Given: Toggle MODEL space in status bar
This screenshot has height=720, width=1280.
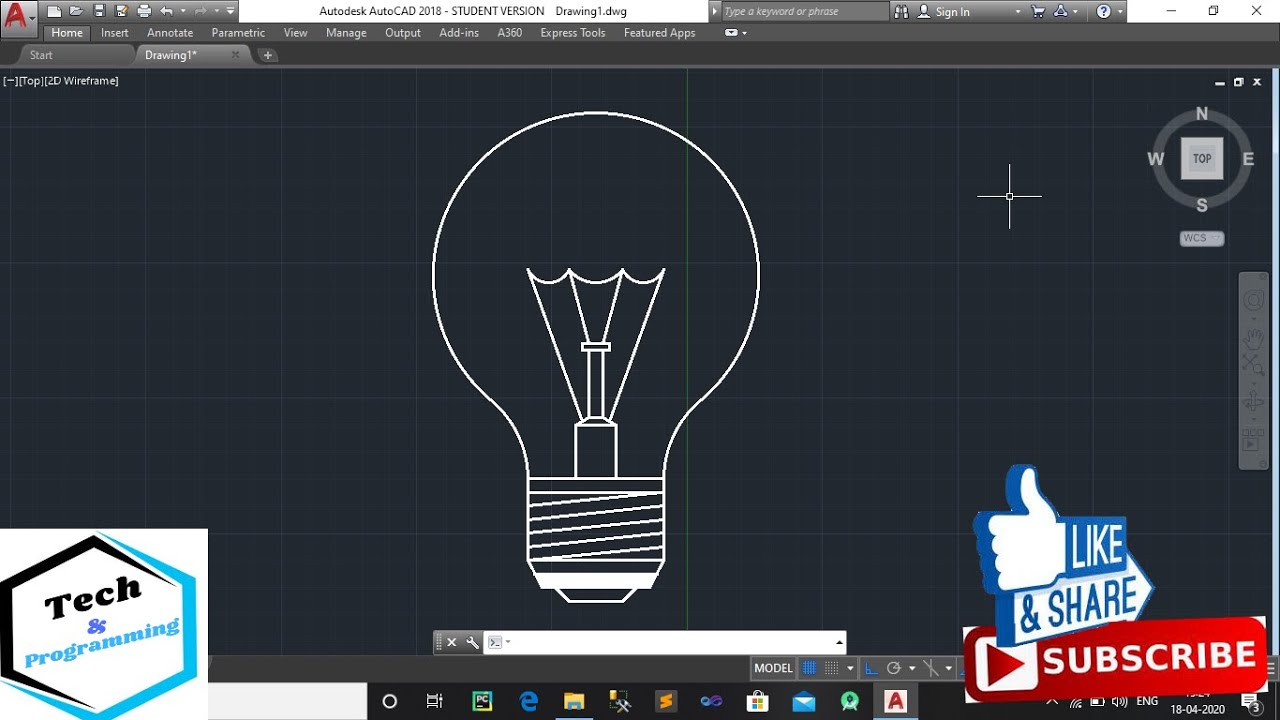Looking at the screenshot, I should coord(773,668).
